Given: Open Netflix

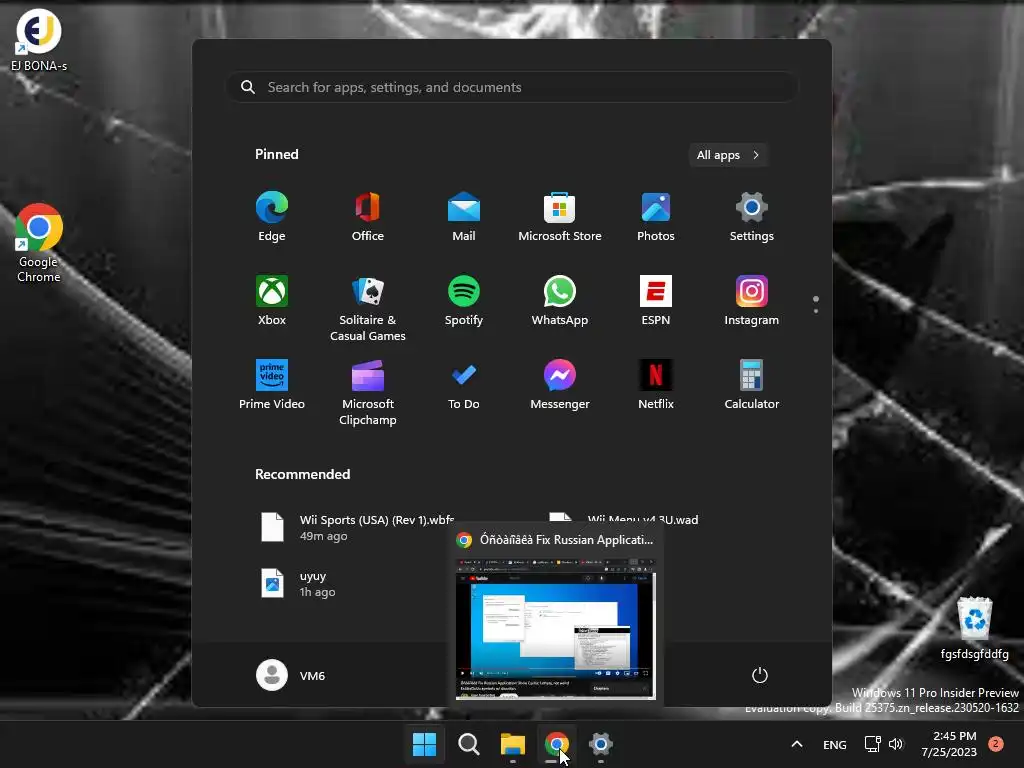Looking at the screenshot, I should [x=656, y=385].
